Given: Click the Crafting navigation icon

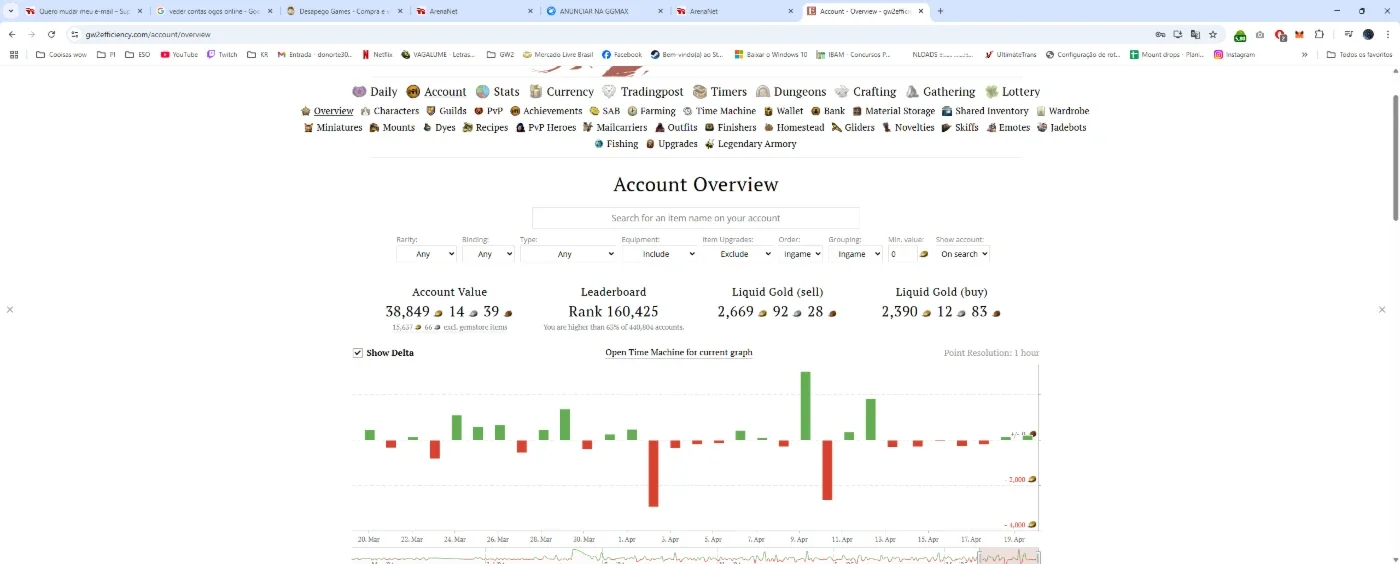Looking at the screenshot, I should click(842, 91).
